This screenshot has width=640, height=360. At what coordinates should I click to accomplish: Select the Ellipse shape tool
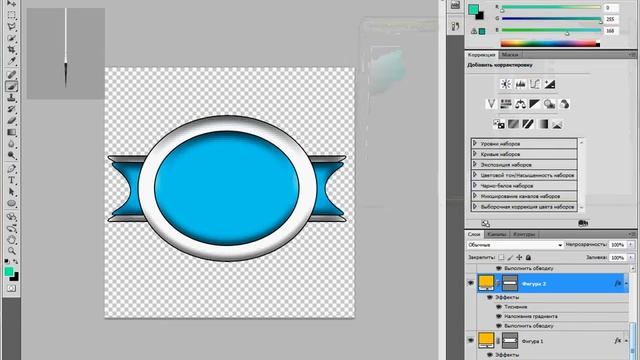11,203
